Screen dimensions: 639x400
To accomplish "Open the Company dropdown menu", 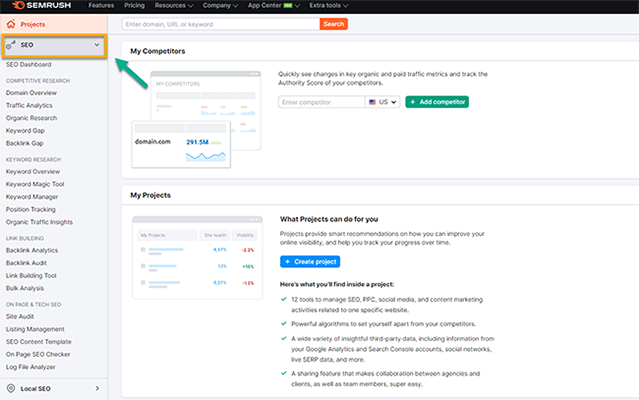I will click(220, 5).
